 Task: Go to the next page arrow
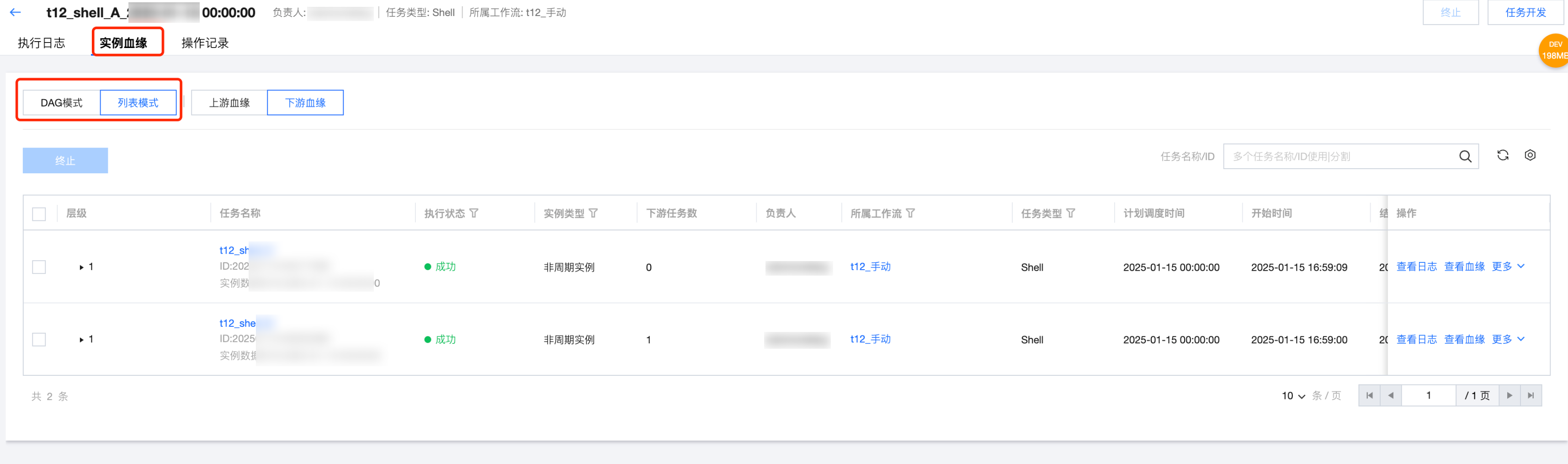pyautogui.click(x=1509, y=396)
